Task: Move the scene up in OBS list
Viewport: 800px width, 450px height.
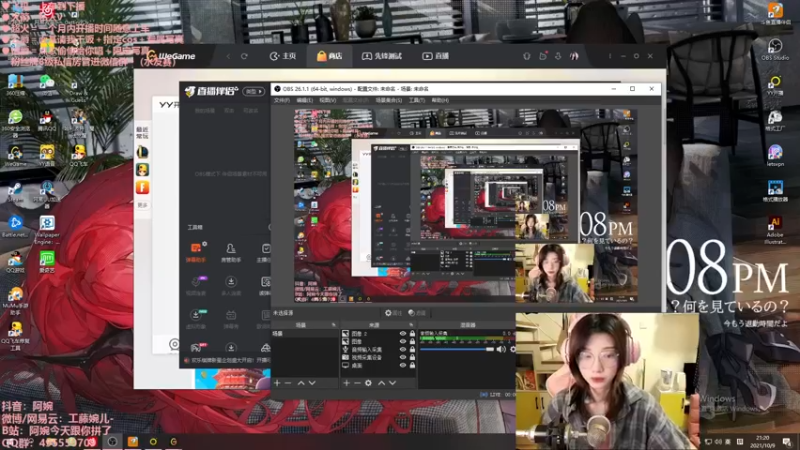Action: point(301,383)
